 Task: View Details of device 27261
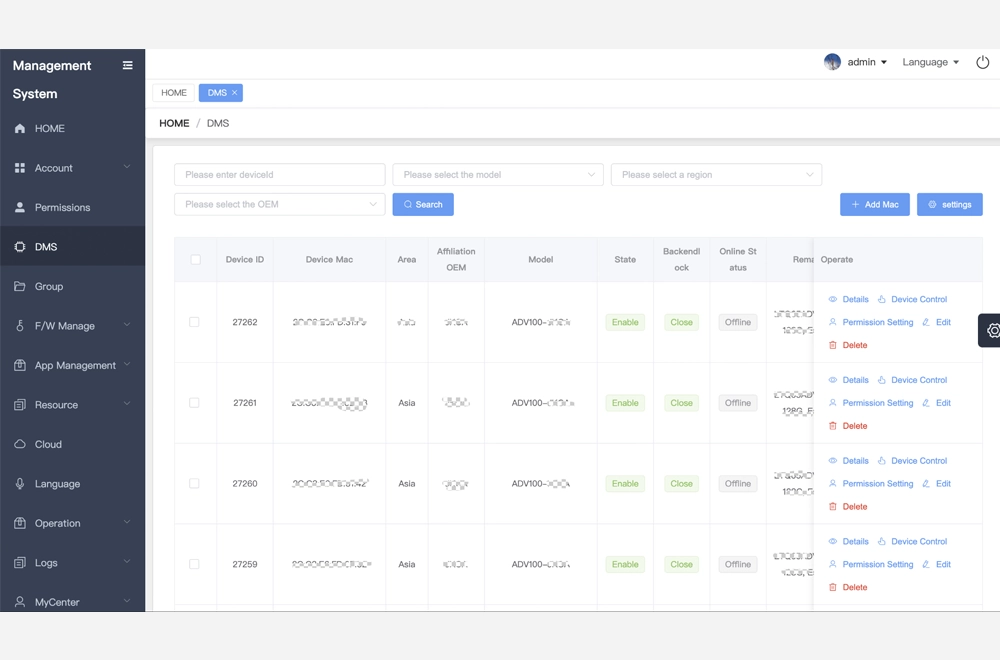pyautogui.click(x=849, y=380)
